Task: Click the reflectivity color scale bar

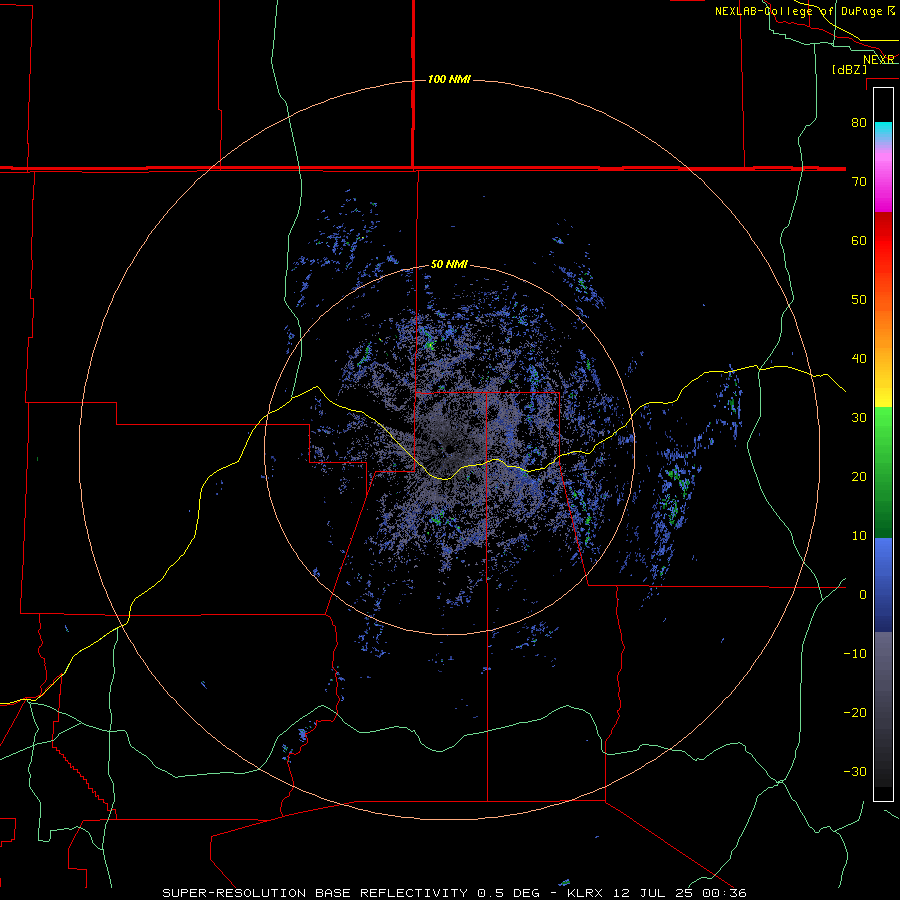Action: pos(883,444)
